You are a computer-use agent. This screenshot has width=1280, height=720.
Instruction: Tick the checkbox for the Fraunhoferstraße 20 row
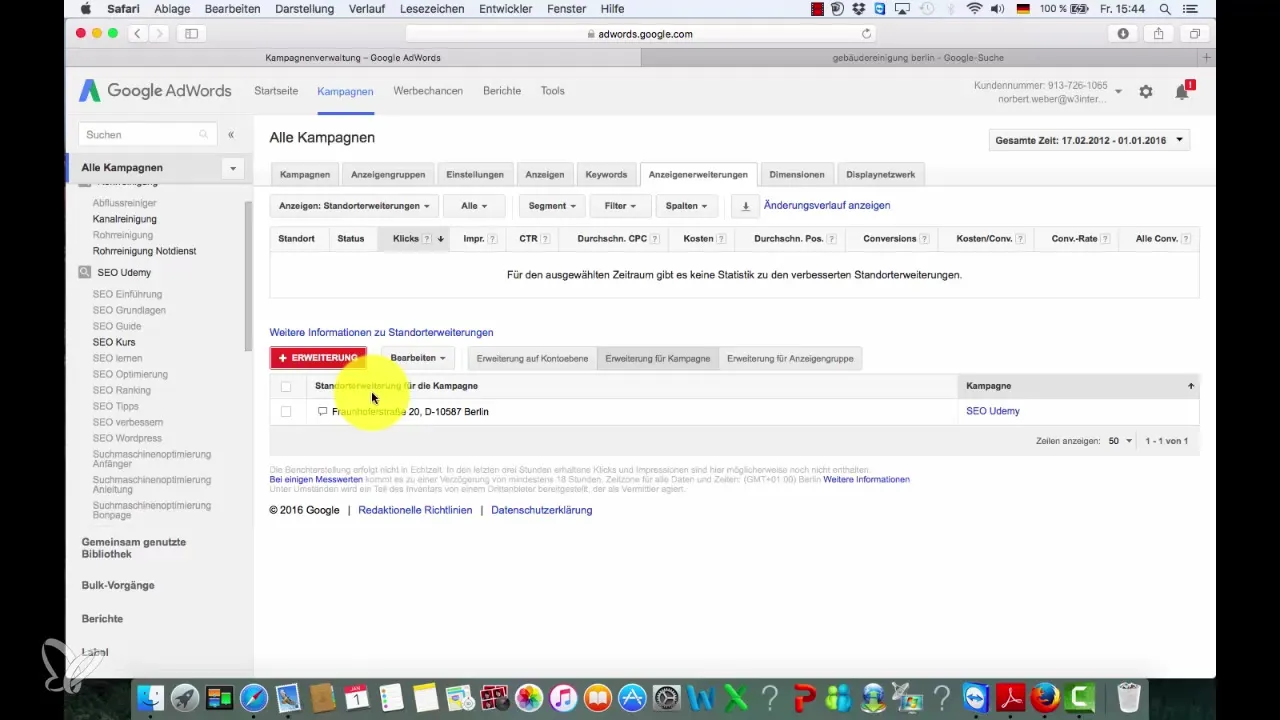pyautogui.click(x=286, y=411)
